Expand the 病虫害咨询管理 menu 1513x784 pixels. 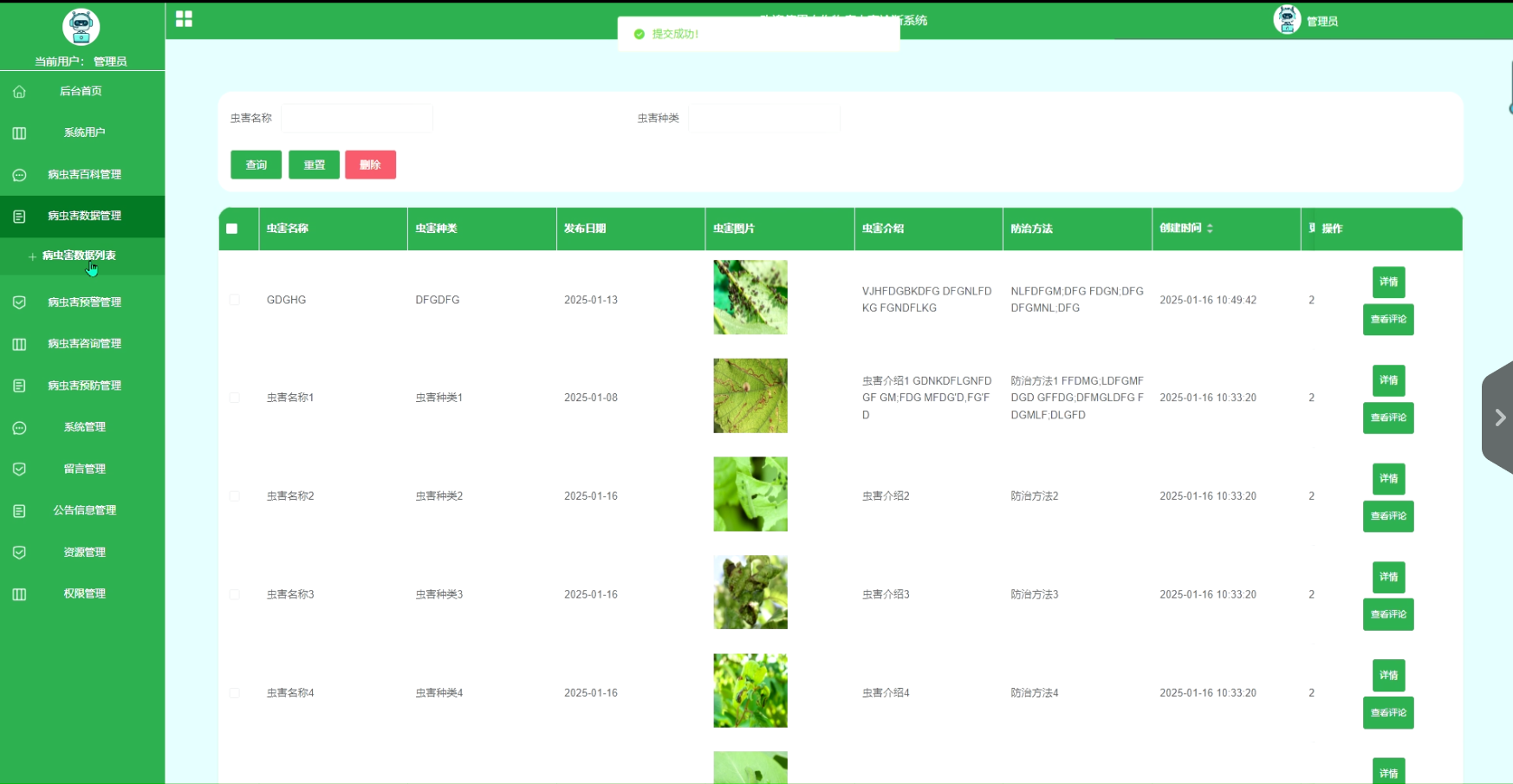point(82,344)
